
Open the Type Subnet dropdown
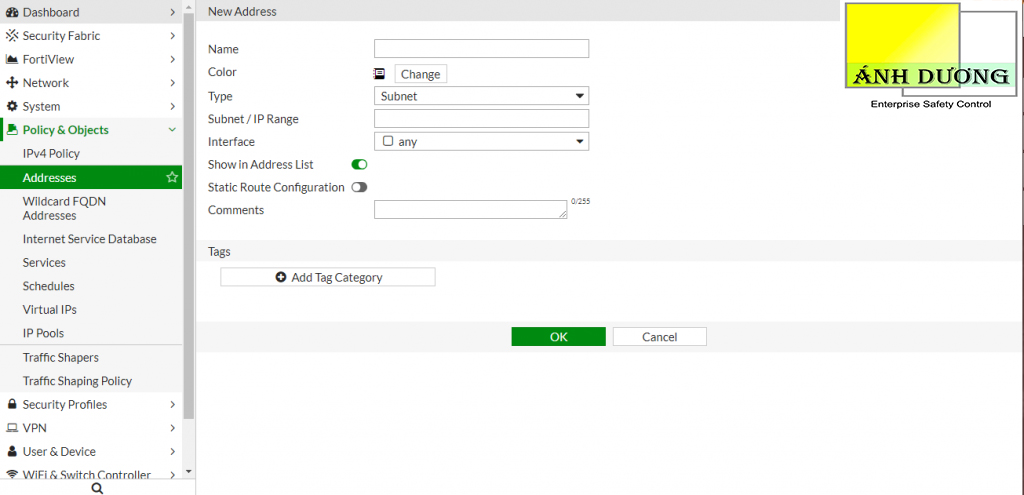click(481, 96)
